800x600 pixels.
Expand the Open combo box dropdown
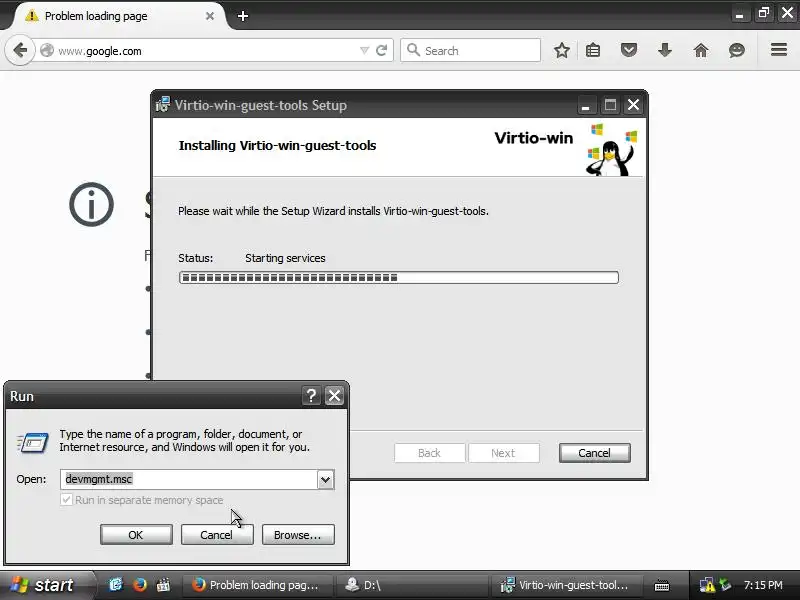pyautogui.click(x=326, y=480)
